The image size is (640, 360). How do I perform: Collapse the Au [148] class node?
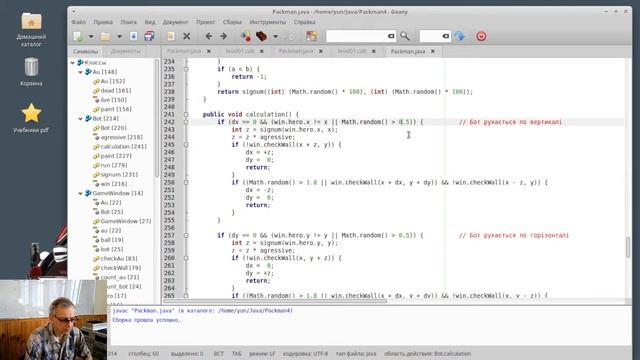tap(80, 72)
